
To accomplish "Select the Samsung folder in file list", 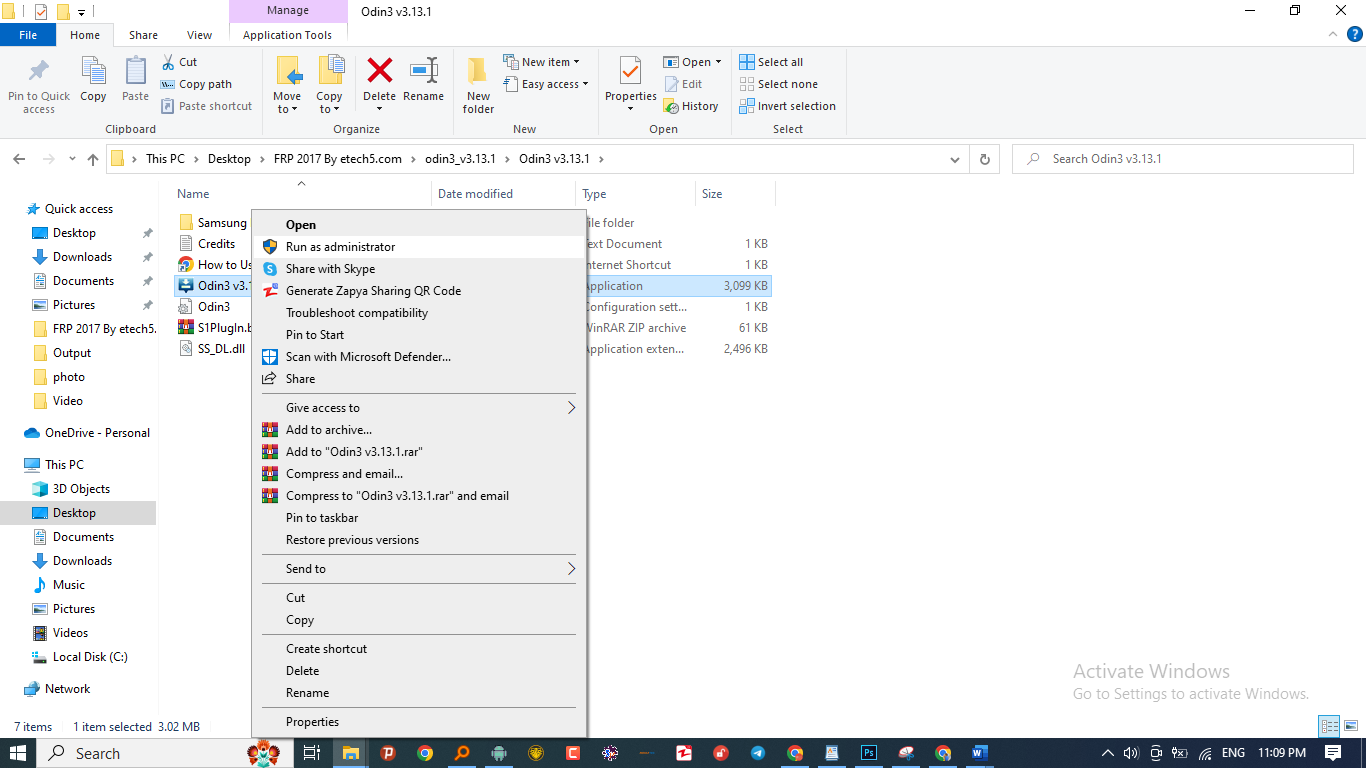I will click(212, 223).
